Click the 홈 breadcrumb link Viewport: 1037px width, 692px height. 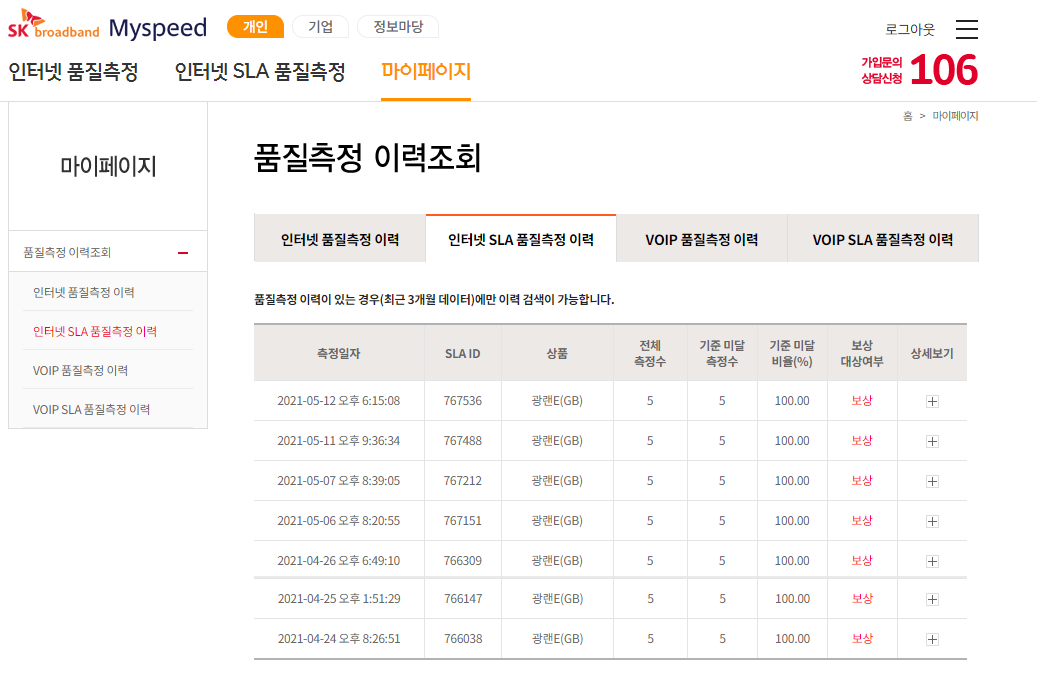(907, 116)
